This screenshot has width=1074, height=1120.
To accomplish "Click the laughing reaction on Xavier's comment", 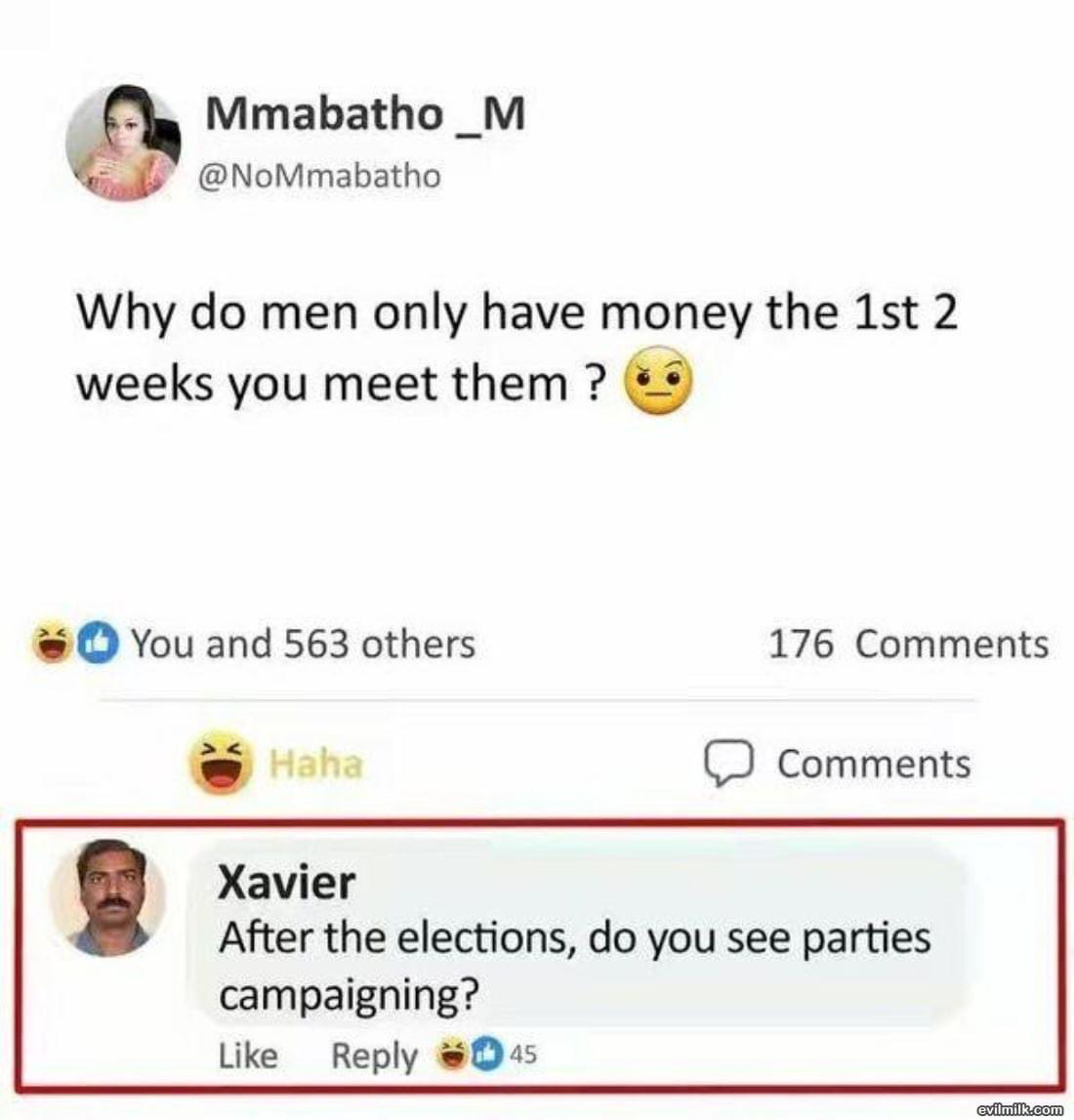I will (452, 1055).
